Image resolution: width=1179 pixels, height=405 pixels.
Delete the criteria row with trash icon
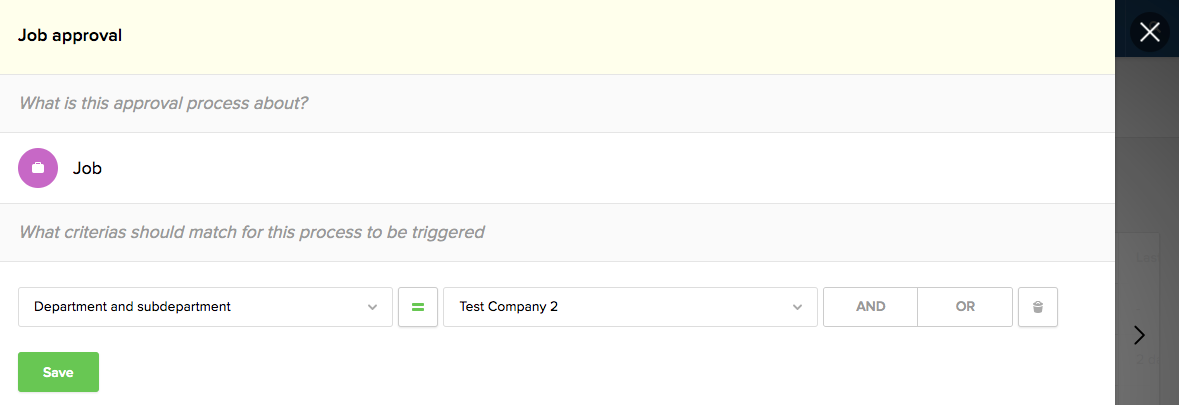tap(1038, 307)
